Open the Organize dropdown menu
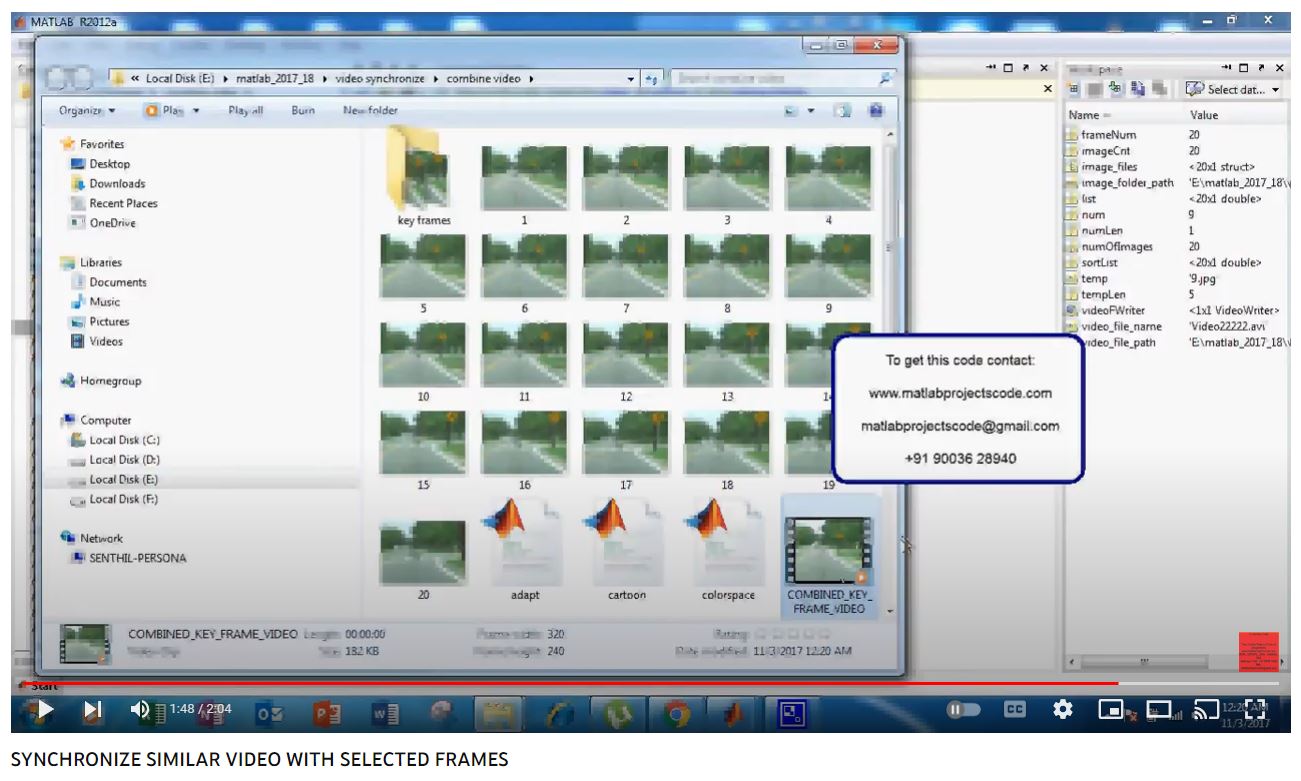Image resolution: width=1301 pixels, height=781 pixels. [87, 111]
